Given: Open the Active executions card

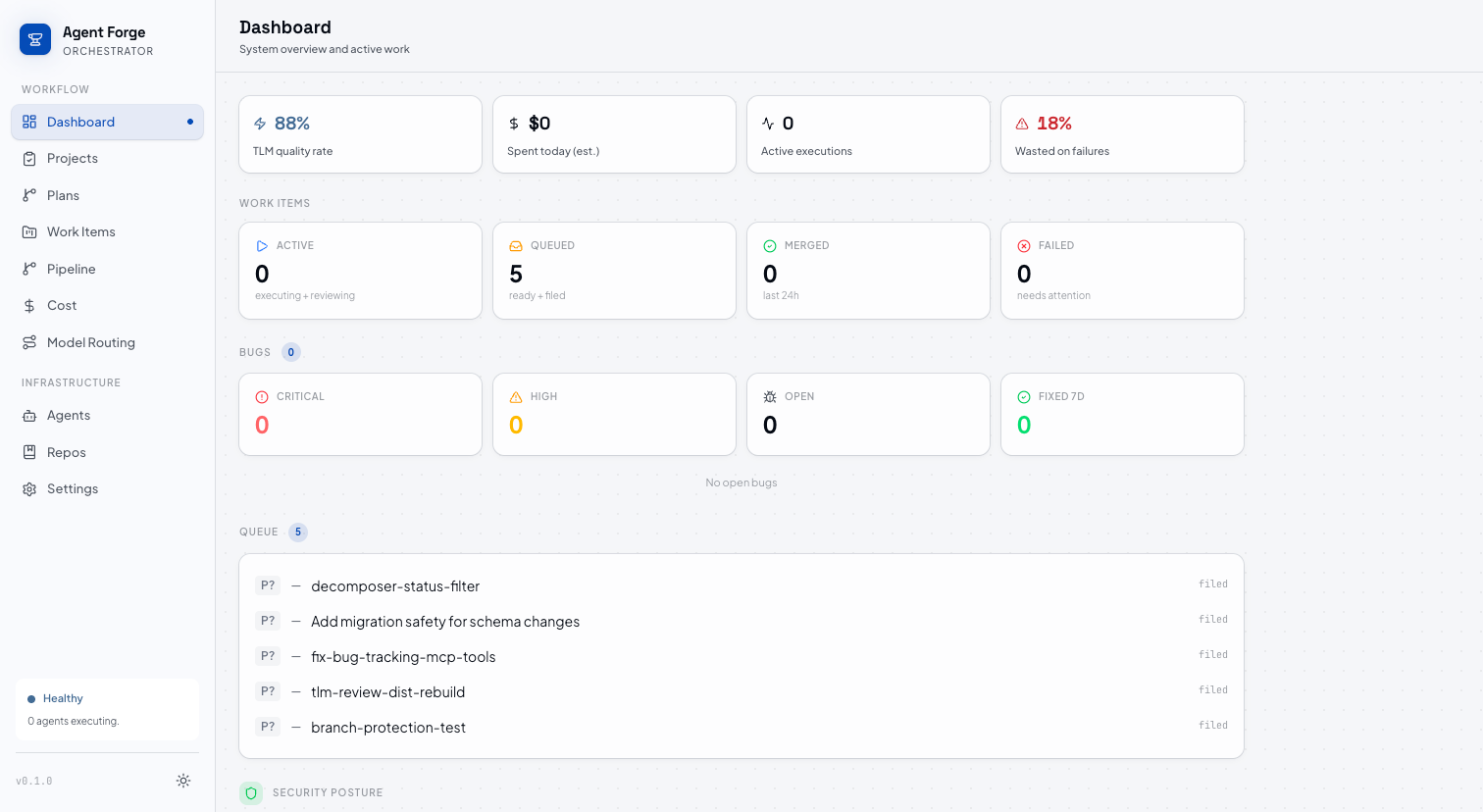Looking at the screenshot, I should (x=868, y=134).
